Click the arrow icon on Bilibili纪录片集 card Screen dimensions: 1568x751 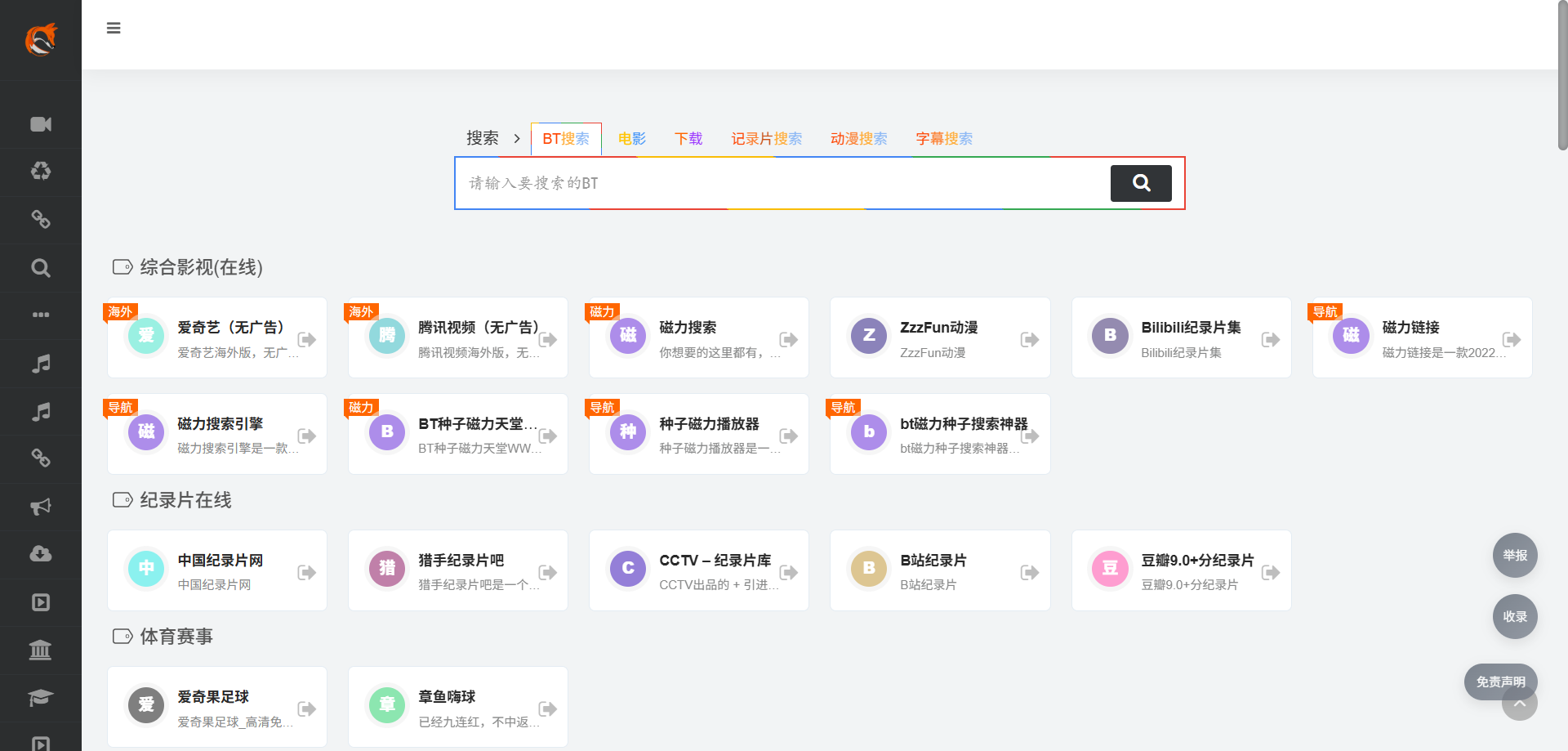1271,339
